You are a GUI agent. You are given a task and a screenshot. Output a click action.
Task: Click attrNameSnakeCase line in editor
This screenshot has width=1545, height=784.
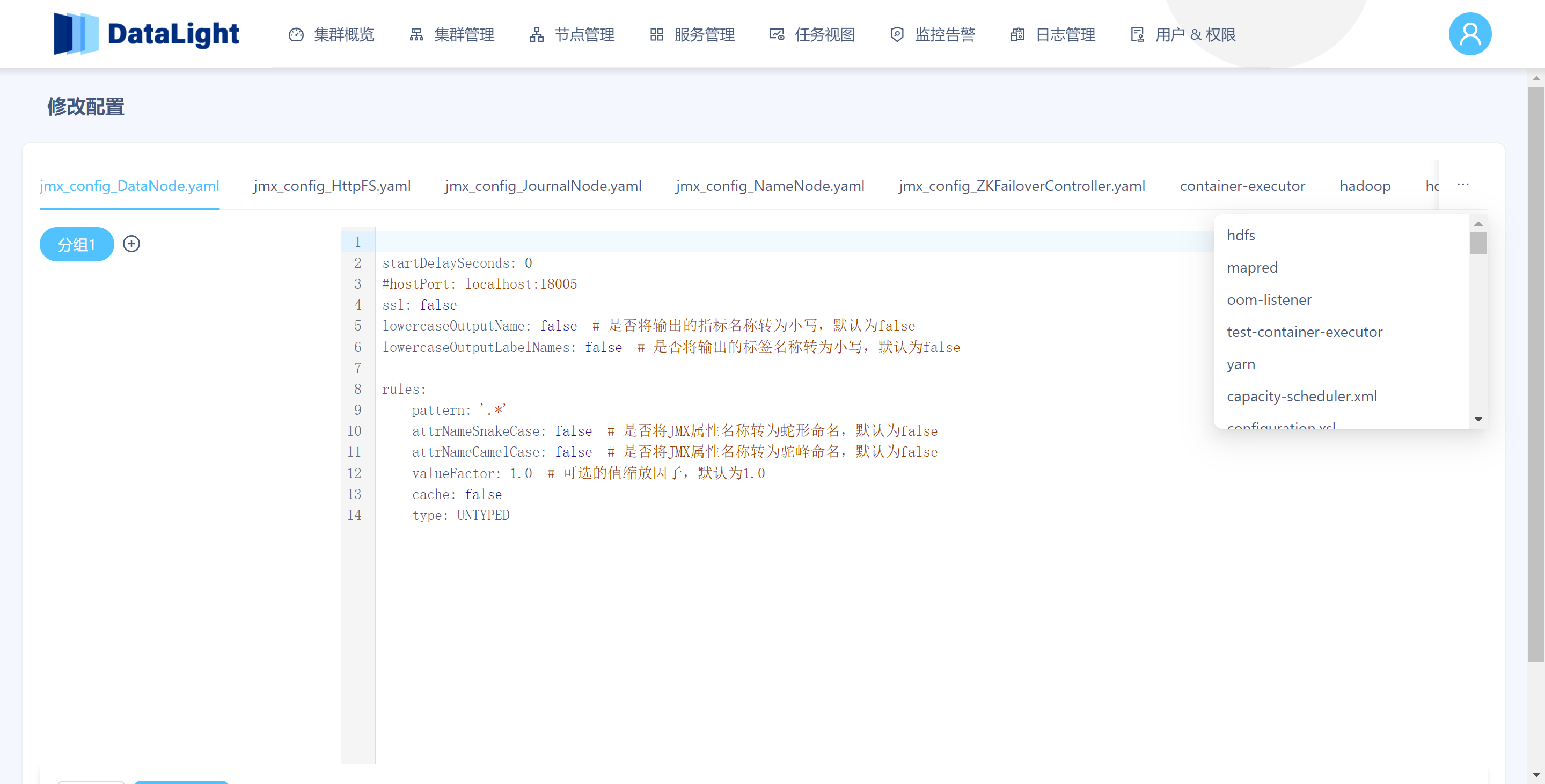point(675,431)
